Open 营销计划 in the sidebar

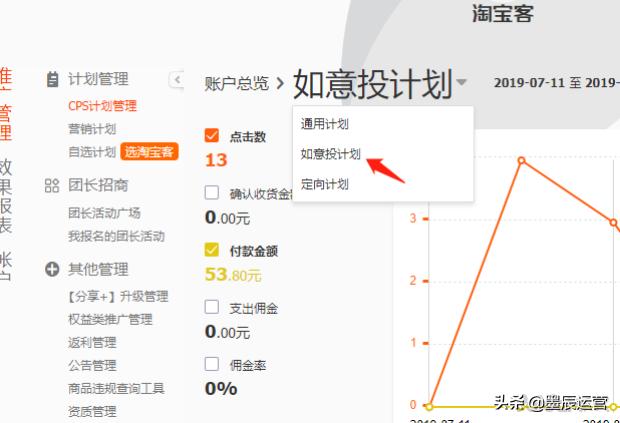coord(92,129)
